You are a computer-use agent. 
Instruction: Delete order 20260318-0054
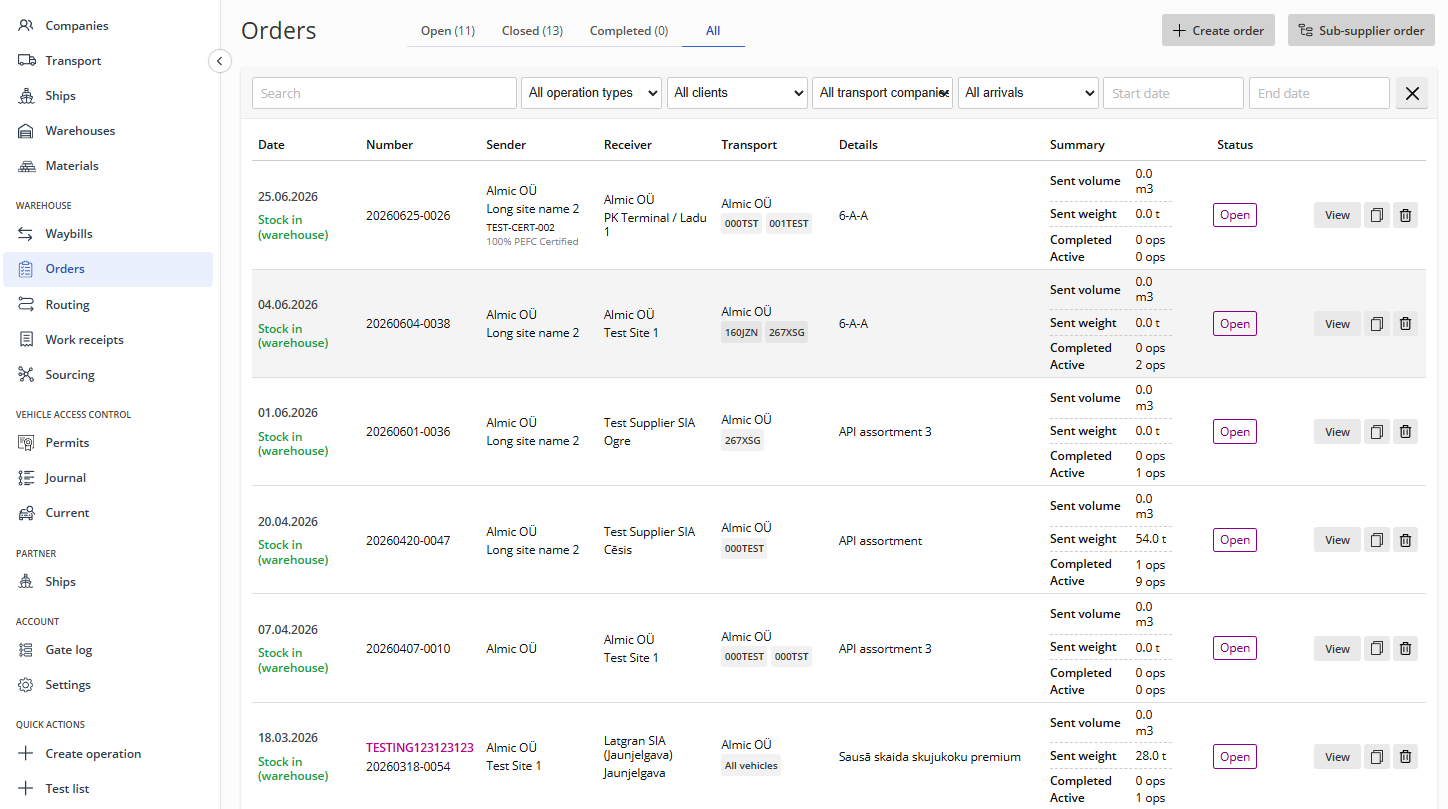[1405, 757]
